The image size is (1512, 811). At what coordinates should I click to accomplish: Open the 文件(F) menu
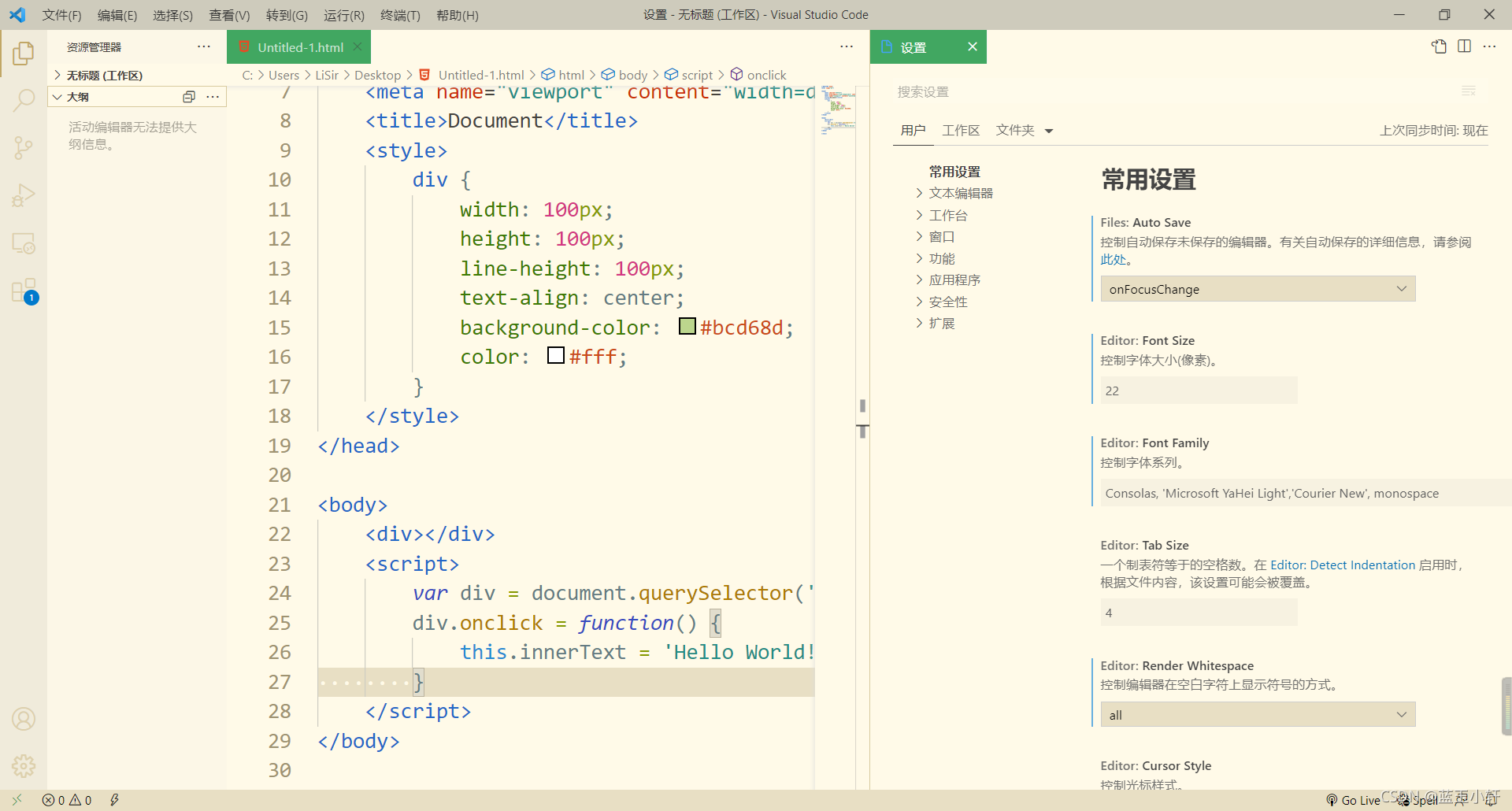coord(61,15)
